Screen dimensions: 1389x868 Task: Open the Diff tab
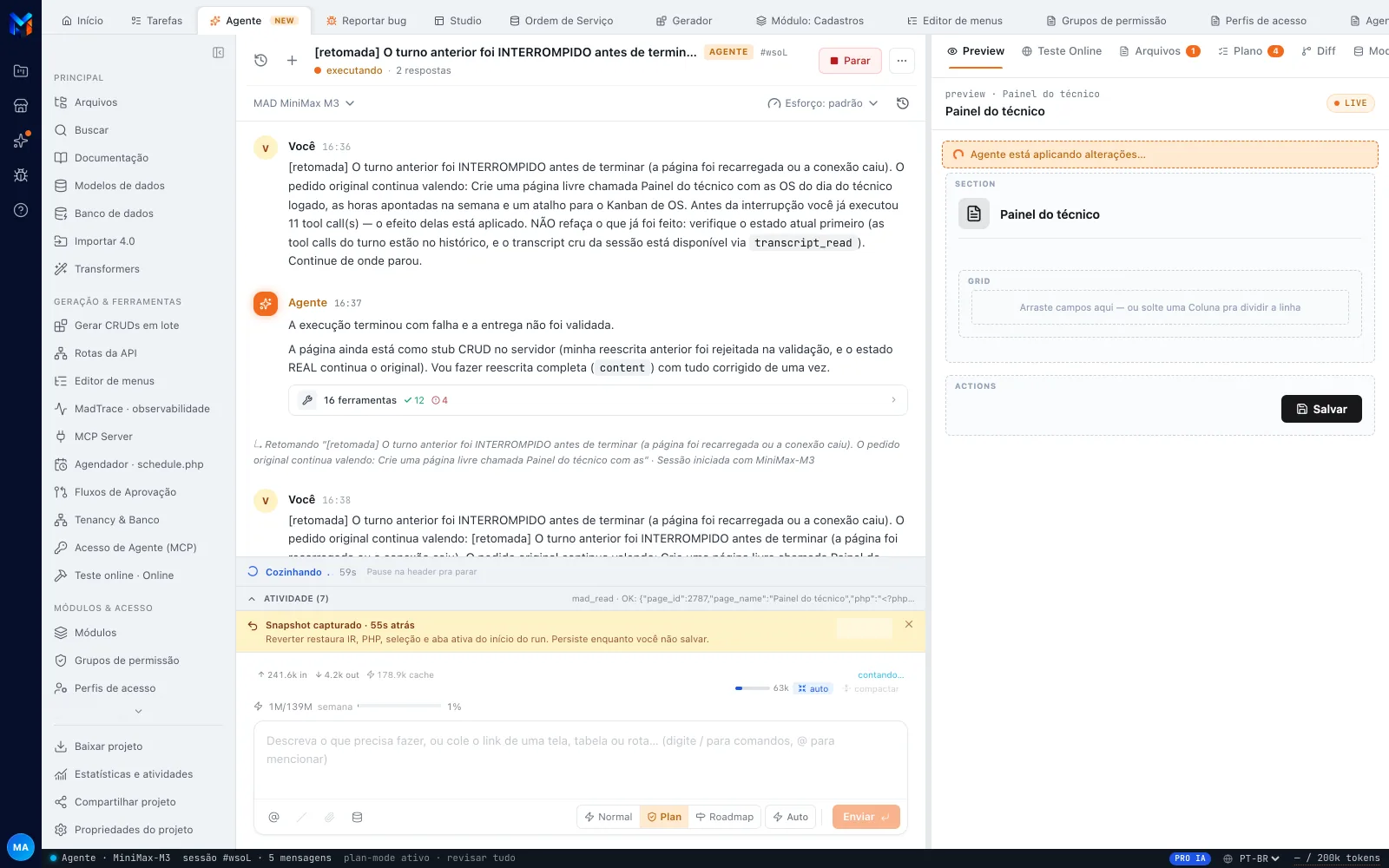[1318, 51]
